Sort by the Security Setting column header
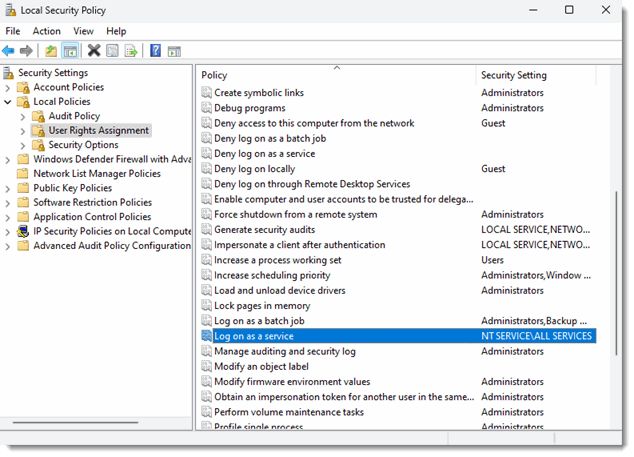This screenshot has width=634, height=457. (x=536, y=75)
